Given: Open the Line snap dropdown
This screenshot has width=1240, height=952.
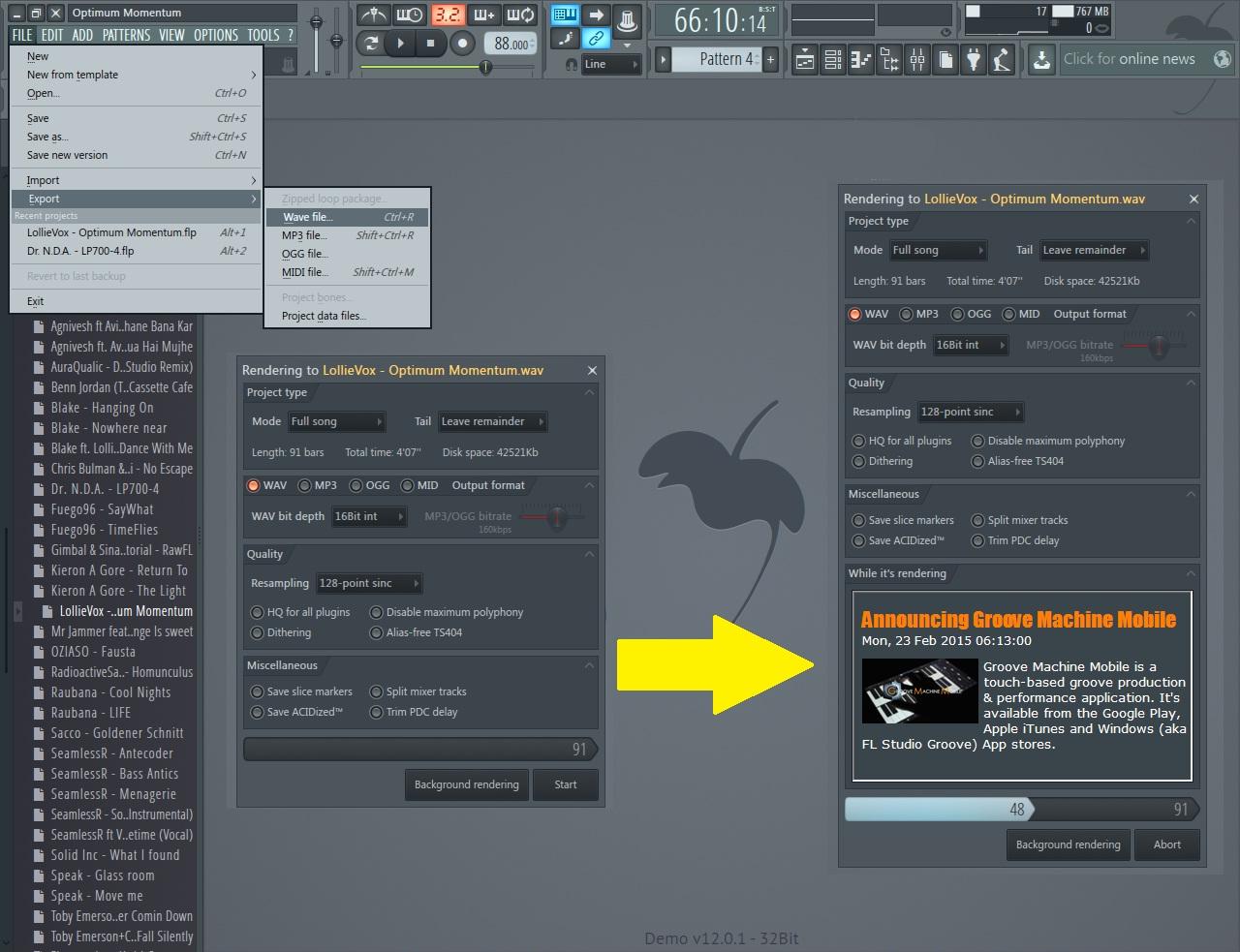Looking at the screenshot, I should tap(611, 64).
